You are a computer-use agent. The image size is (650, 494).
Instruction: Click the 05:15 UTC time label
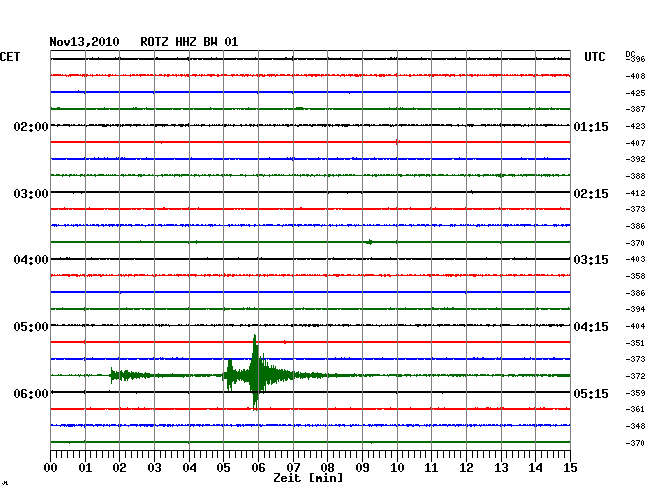point(591,393)
